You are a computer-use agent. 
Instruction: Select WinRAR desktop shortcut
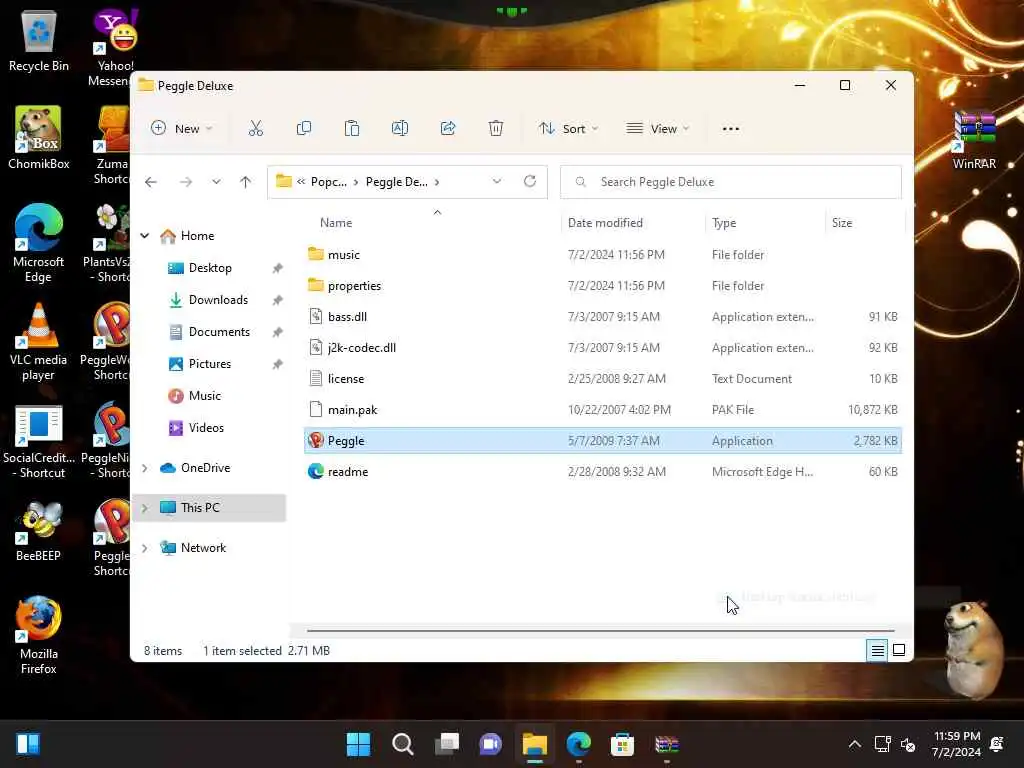(974, 140)
